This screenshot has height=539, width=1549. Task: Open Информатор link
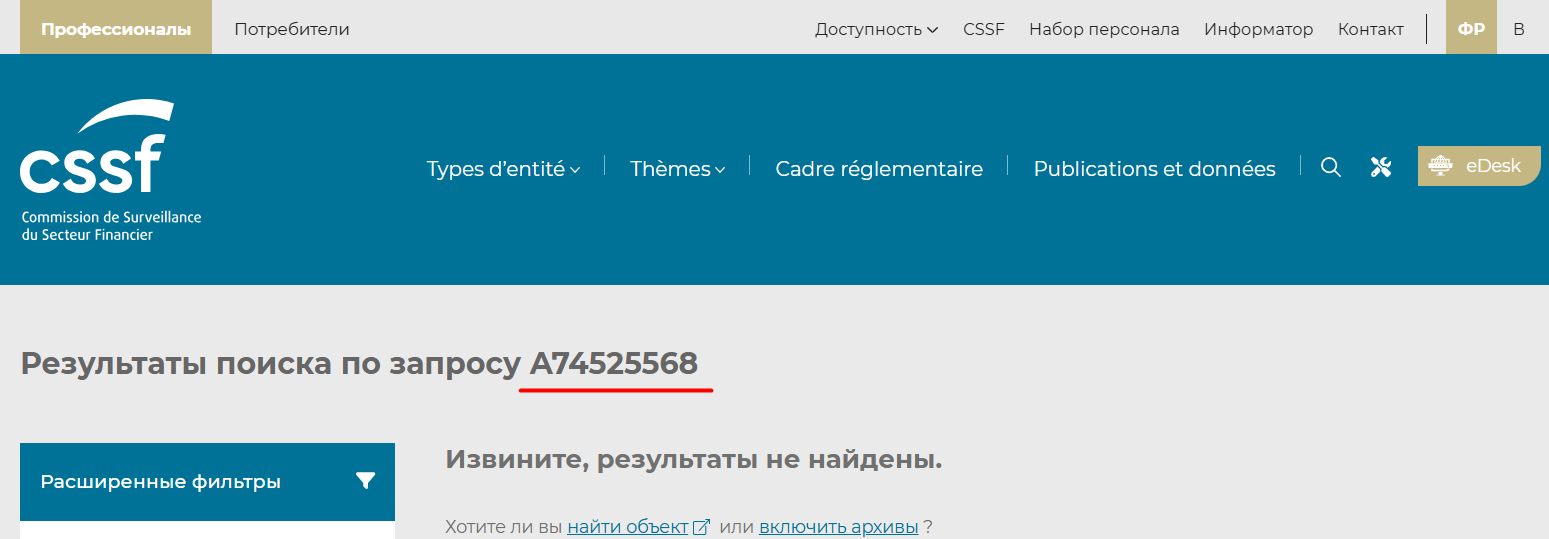coord(1258,29)
